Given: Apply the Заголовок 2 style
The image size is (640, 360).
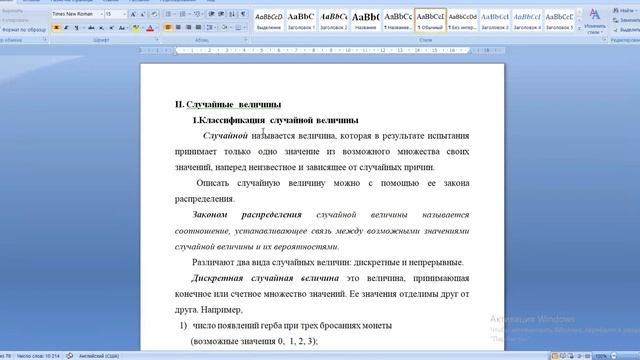Looking at the screenshot, I should (x=333, y=20).
